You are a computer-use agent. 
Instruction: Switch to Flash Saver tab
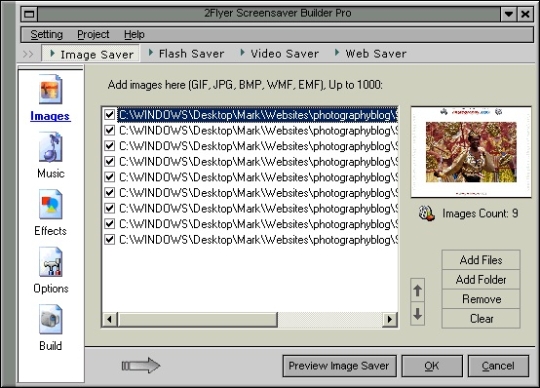[186, 54]
